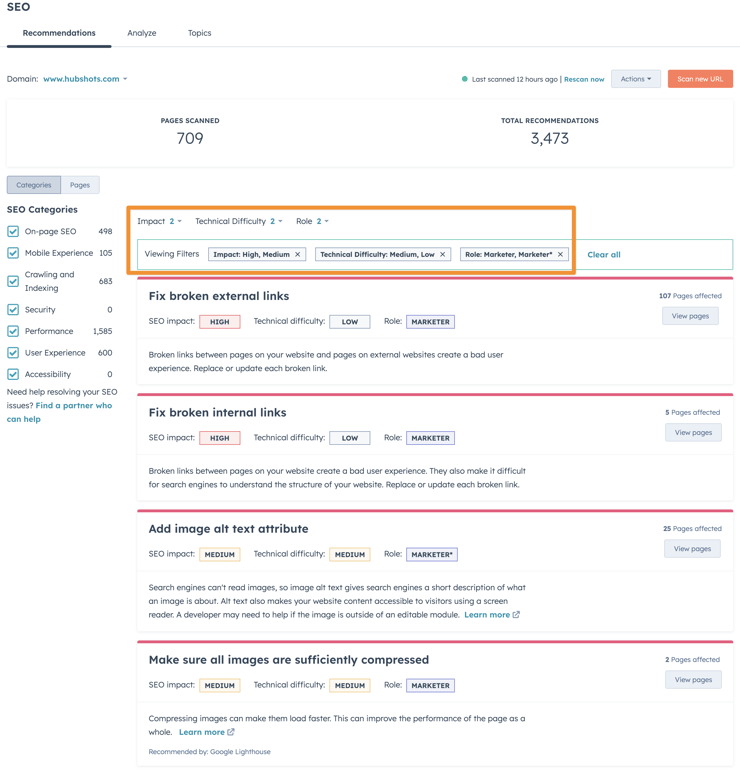The height and width of the screenshot is (770, 740).
Task: Uncheck the Accessibility category
Action: [13, 374]
